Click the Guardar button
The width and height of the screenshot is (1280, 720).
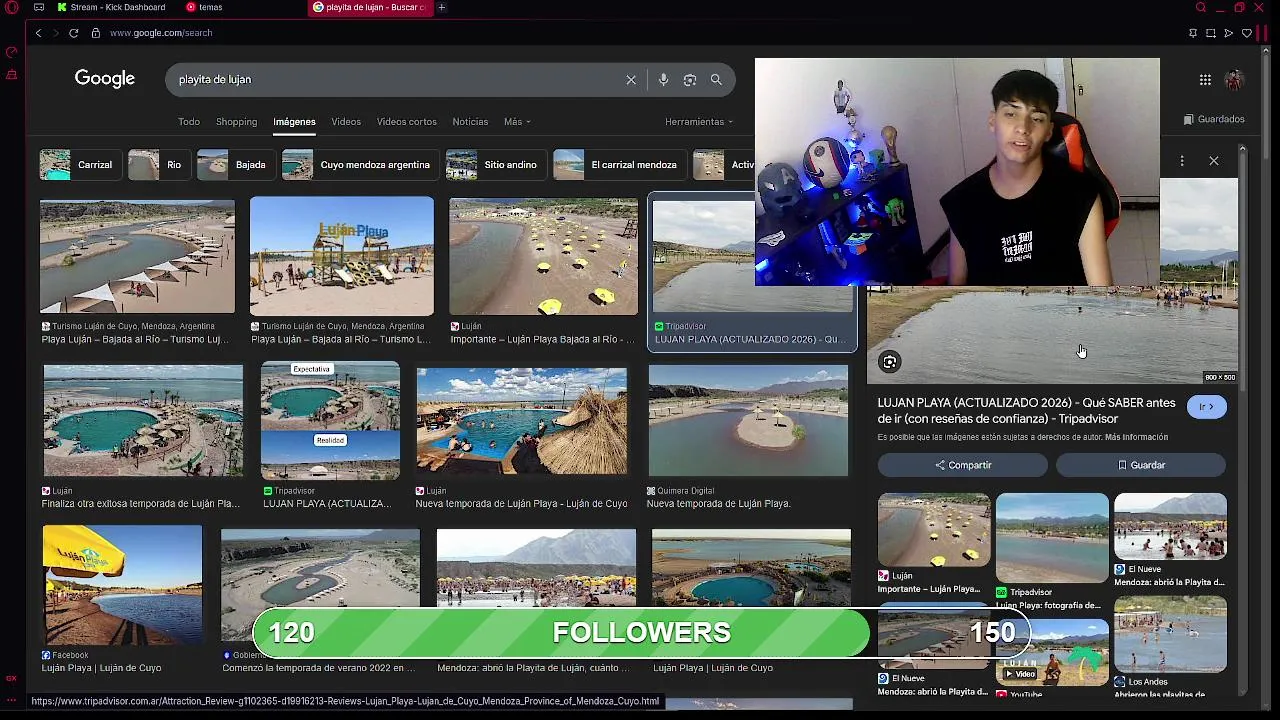(x=1141, y=465)
